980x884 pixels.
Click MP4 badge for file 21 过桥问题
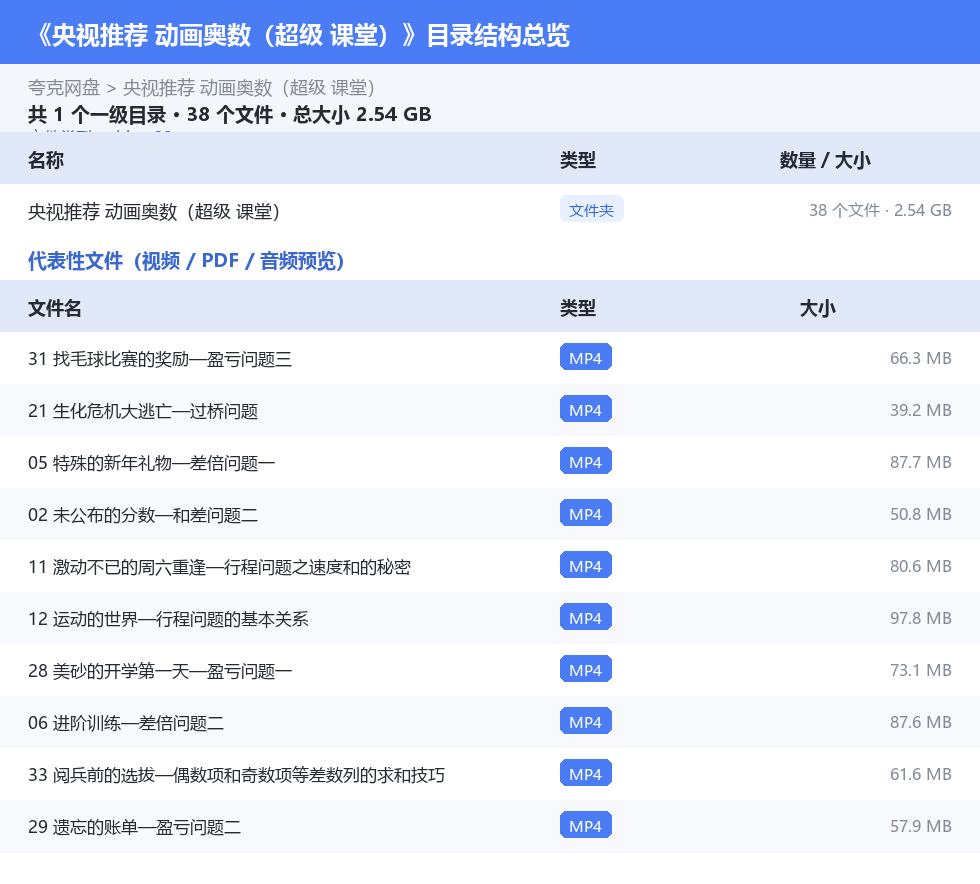586,409
